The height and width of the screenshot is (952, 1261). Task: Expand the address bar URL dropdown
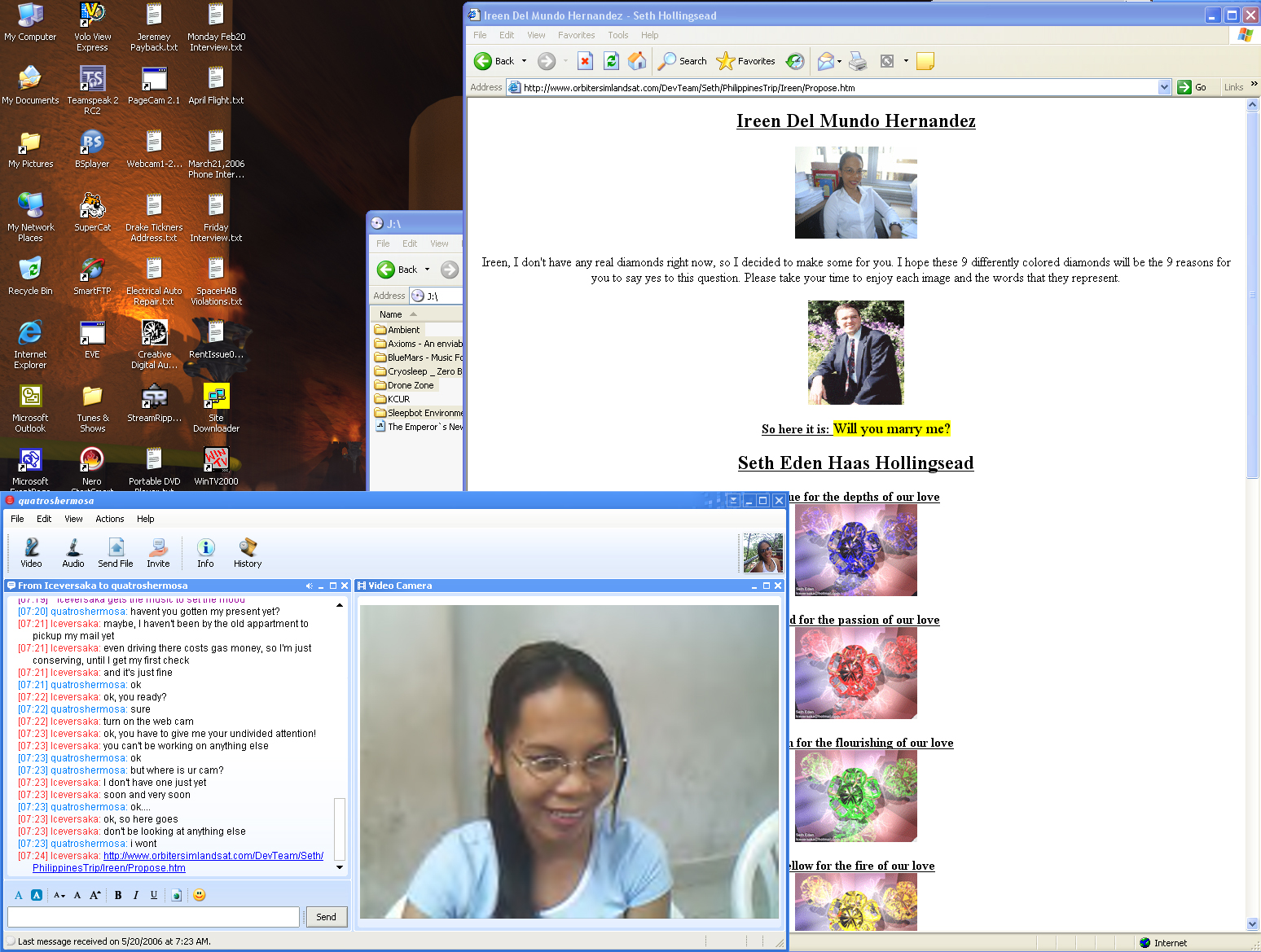1164,88
